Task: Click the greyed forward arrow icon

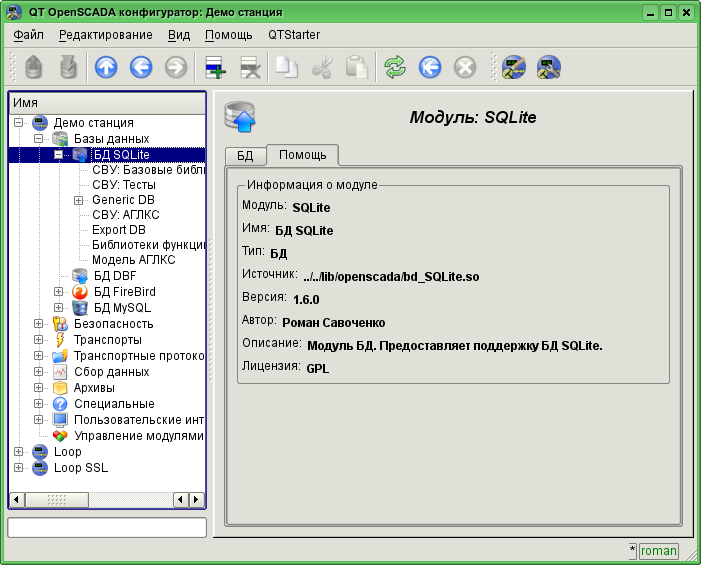Action: [176, 67]
